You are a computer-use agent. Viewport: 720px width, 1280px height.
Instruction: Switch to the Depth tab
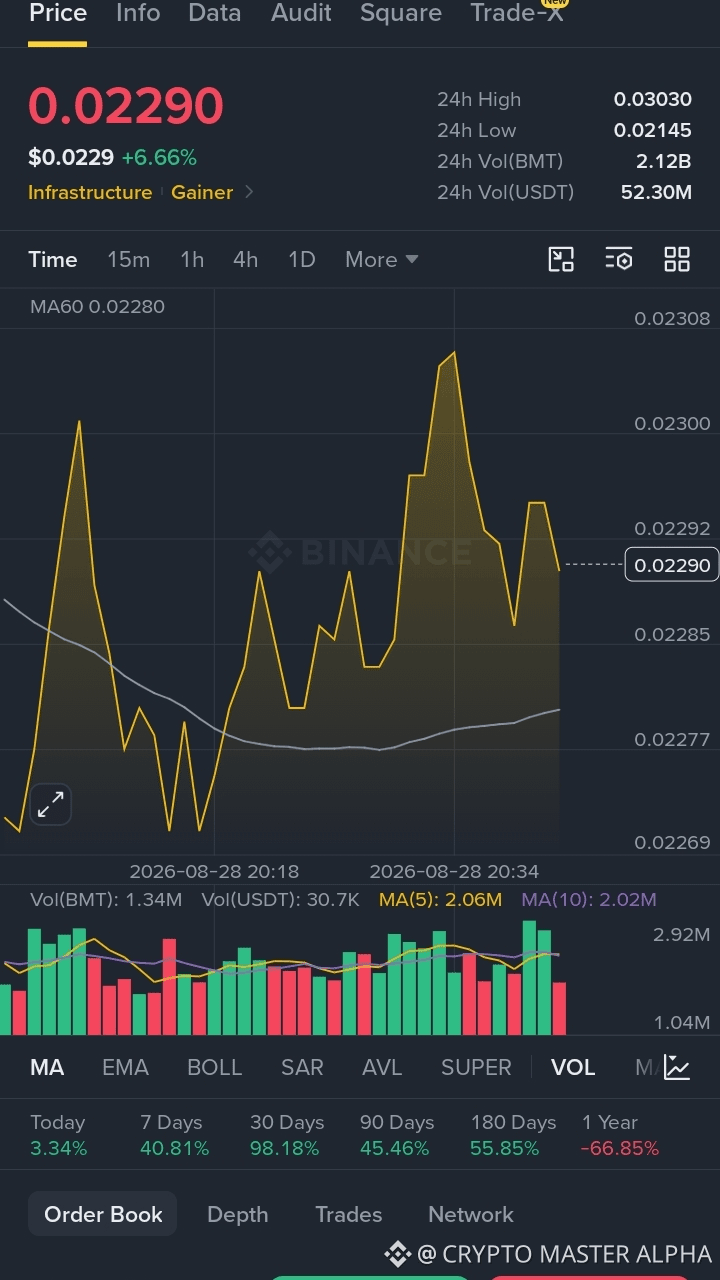(x=237, y=1214)
